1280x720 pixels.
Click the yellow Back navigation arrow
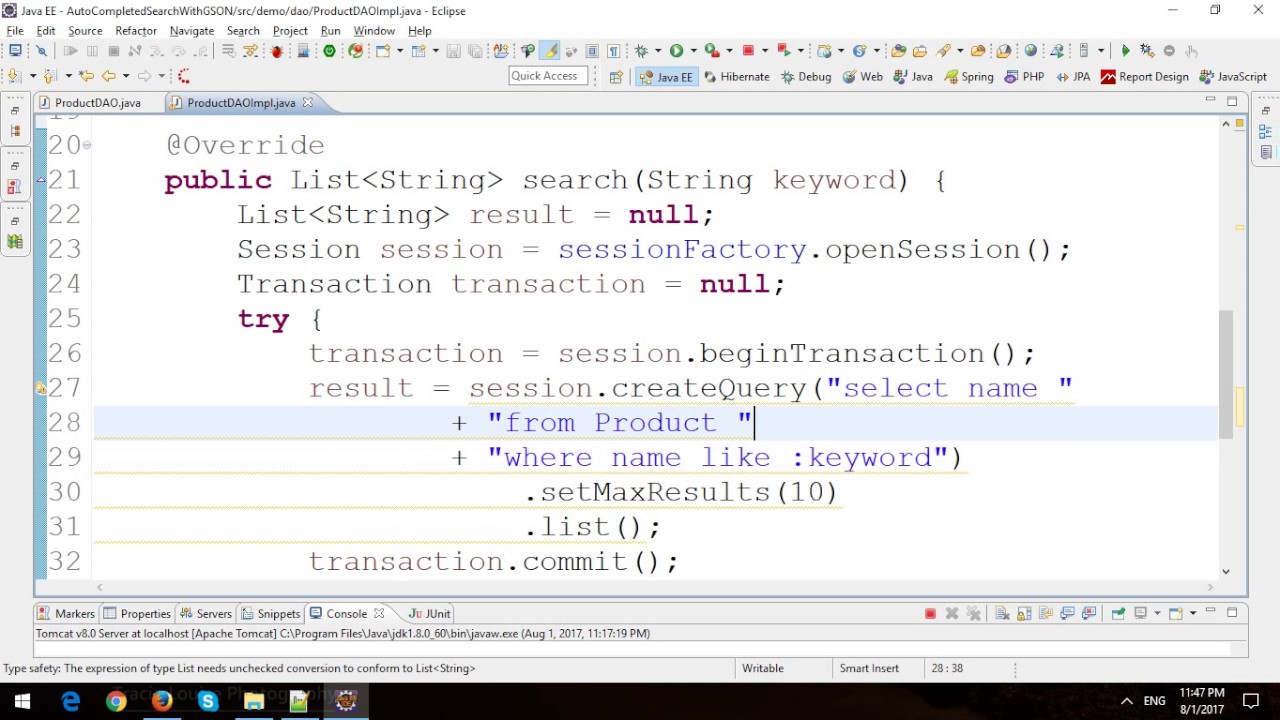(x=108, y=76)
